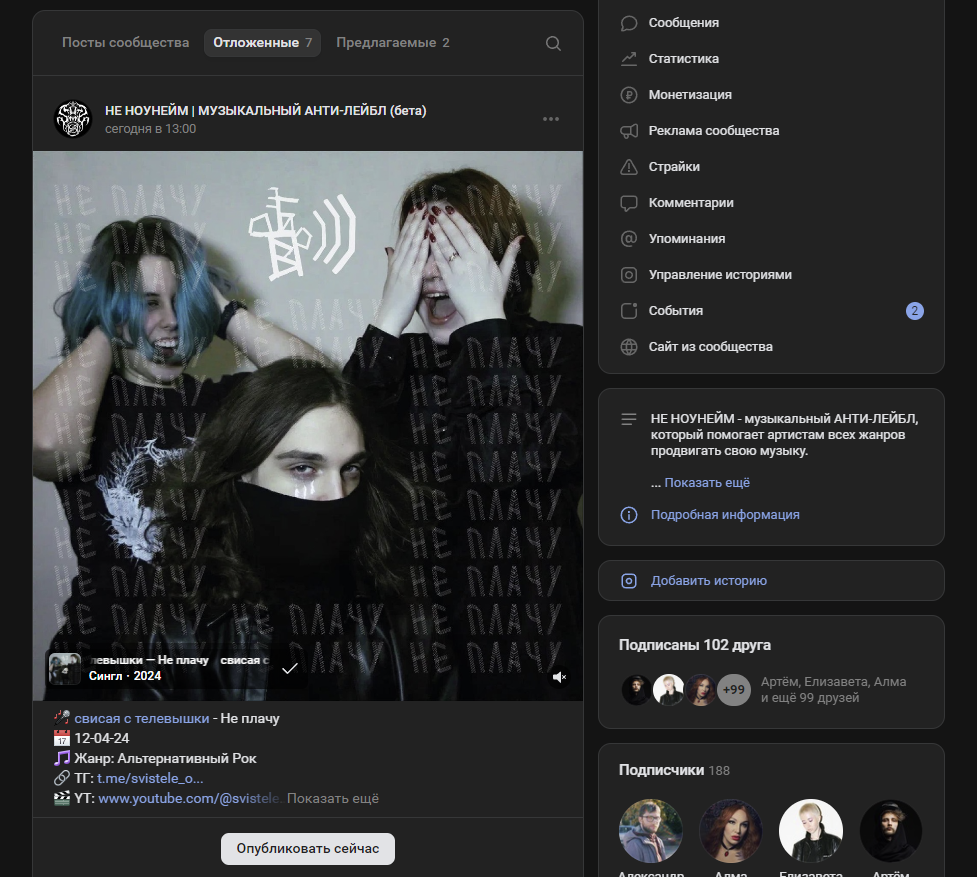
Task: Open subscriber Алма's avatar
Action: (731, 831)
